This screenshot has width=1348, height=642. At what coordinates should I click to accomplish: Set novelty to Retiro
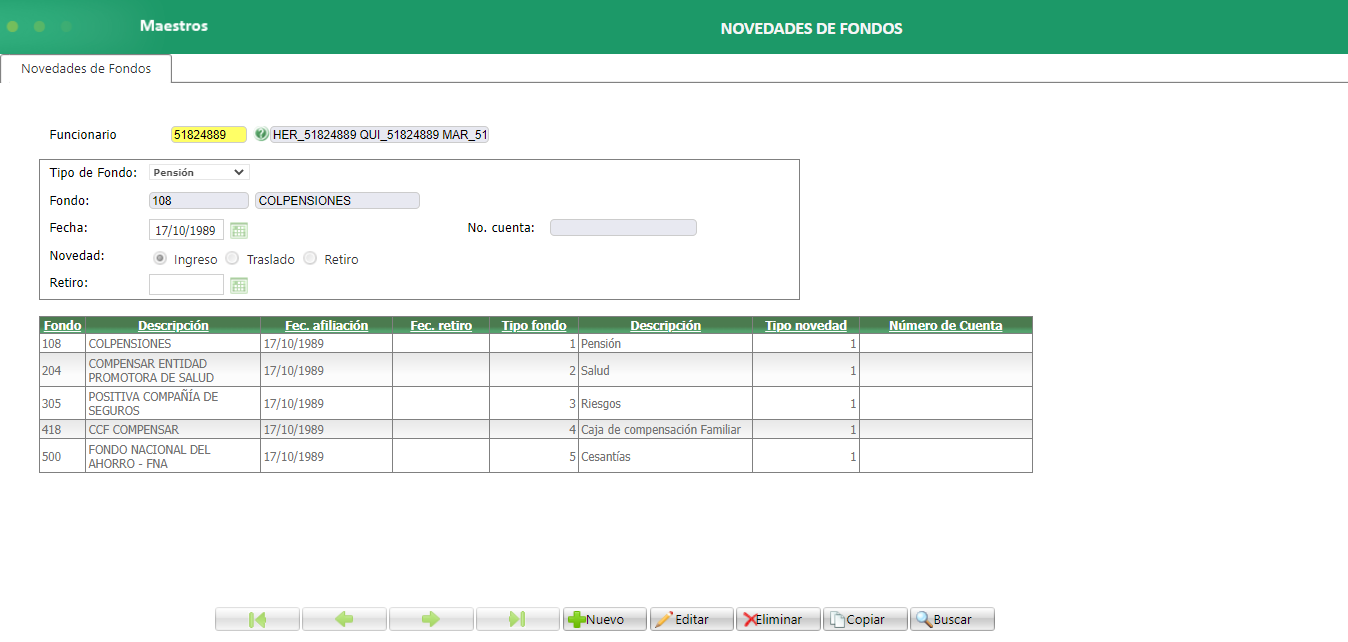pos(310,258)
